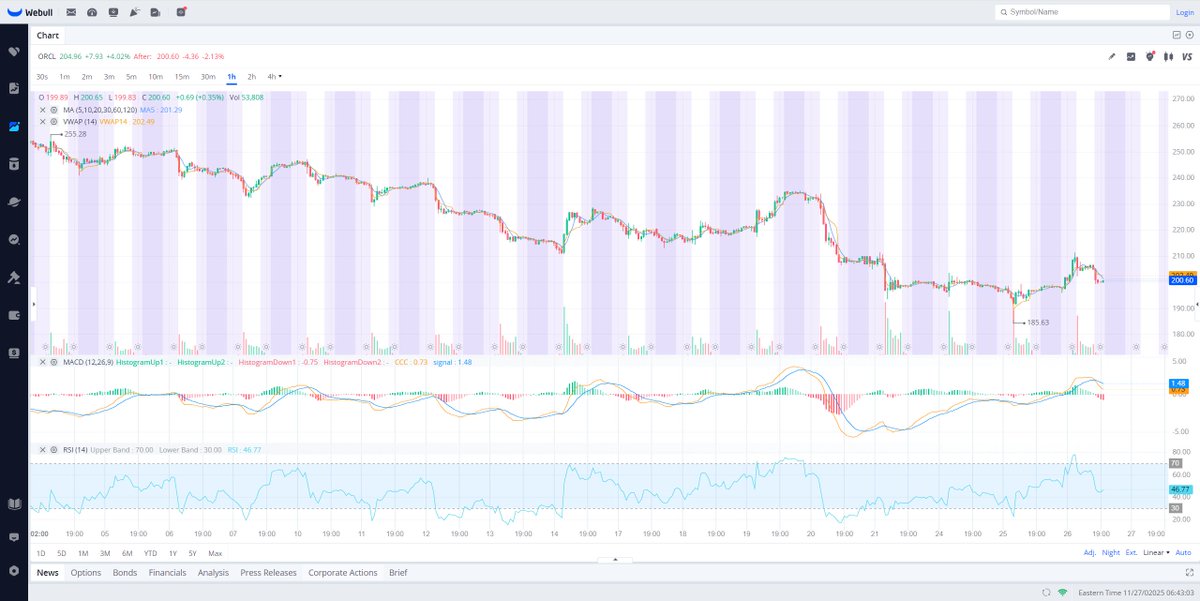The width and height of the screenshot is (1200, 601).
Task: Click the Login link
Action: (x=1185, y=13)
